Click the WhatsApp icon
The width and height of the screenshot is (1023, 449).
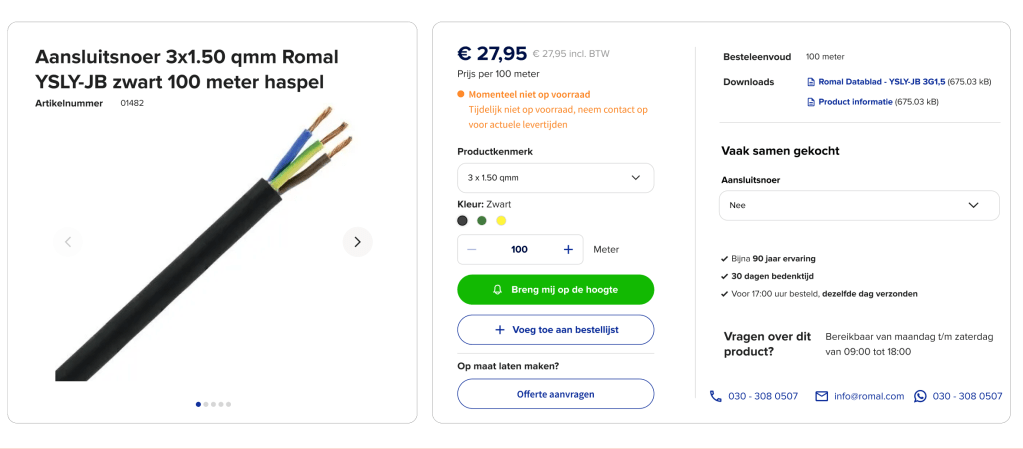pyautogui.click(x=920, y=396)
